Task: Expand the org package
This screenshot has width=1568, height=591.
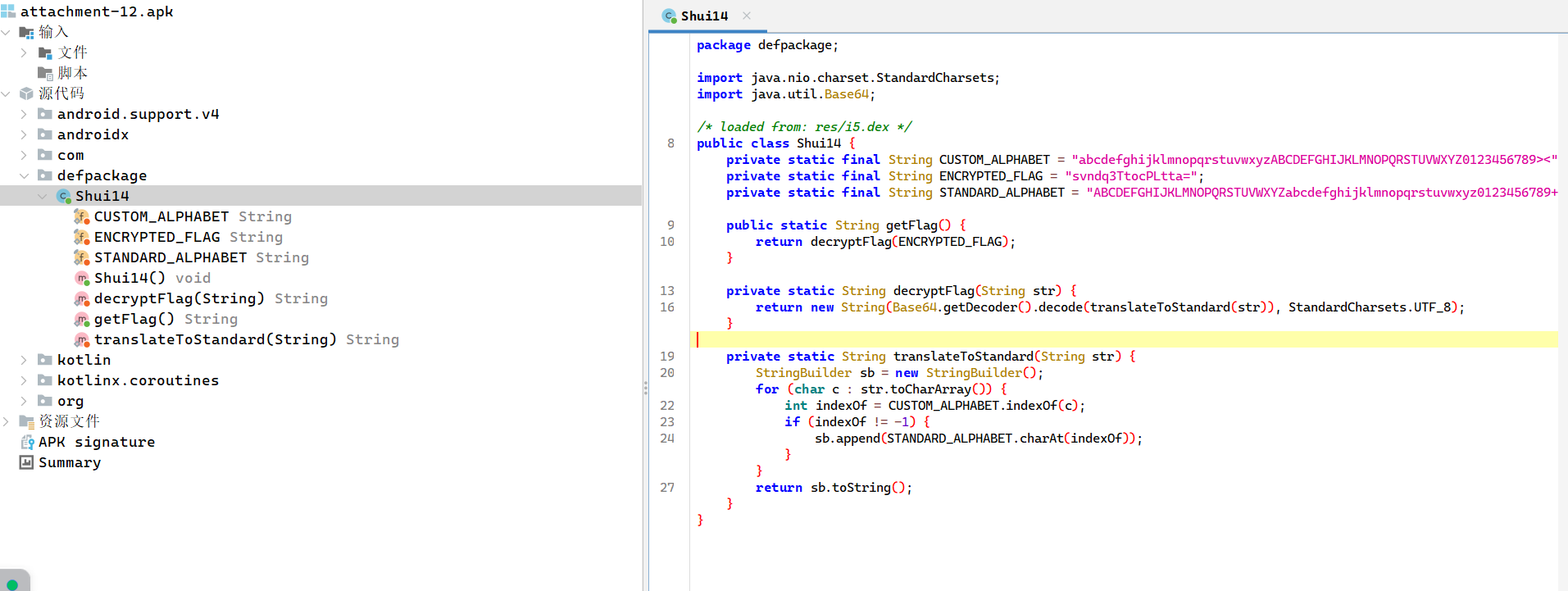Action: 24,401
